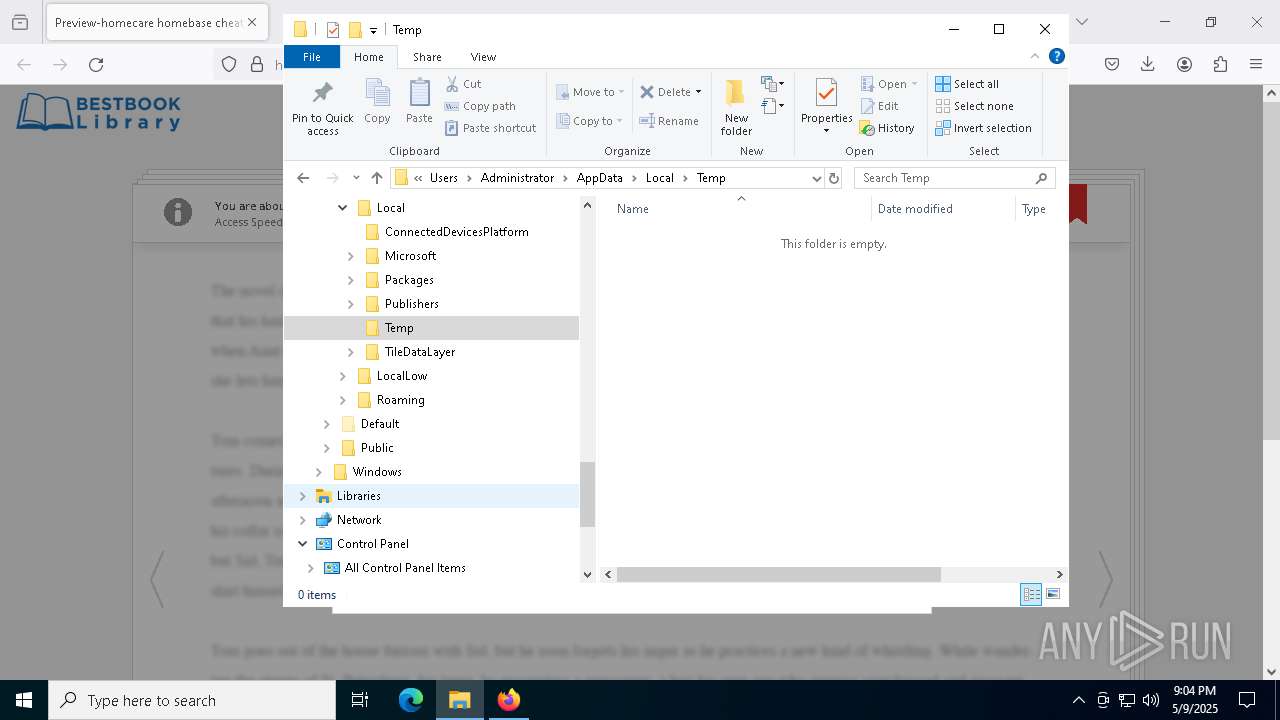Switch to View ribbon tab

[483, 57]
